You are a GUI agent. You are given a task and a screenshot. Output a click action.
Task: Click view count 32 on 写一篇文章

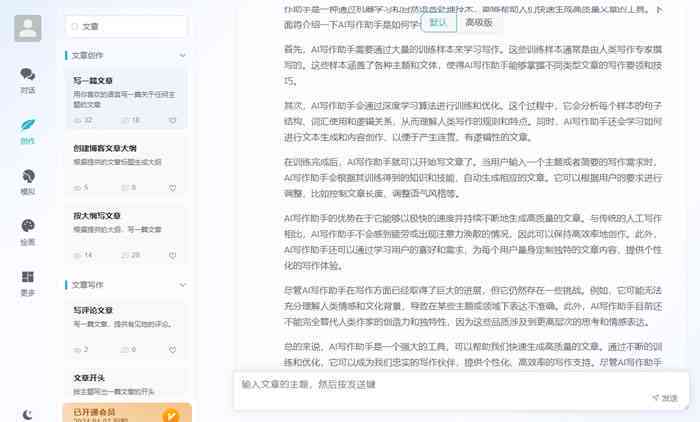[x=83, y=120]
